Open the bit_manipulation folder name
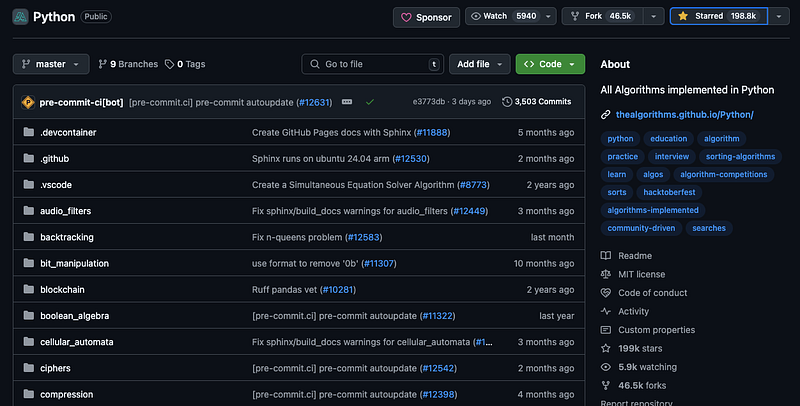 (74, 263)
